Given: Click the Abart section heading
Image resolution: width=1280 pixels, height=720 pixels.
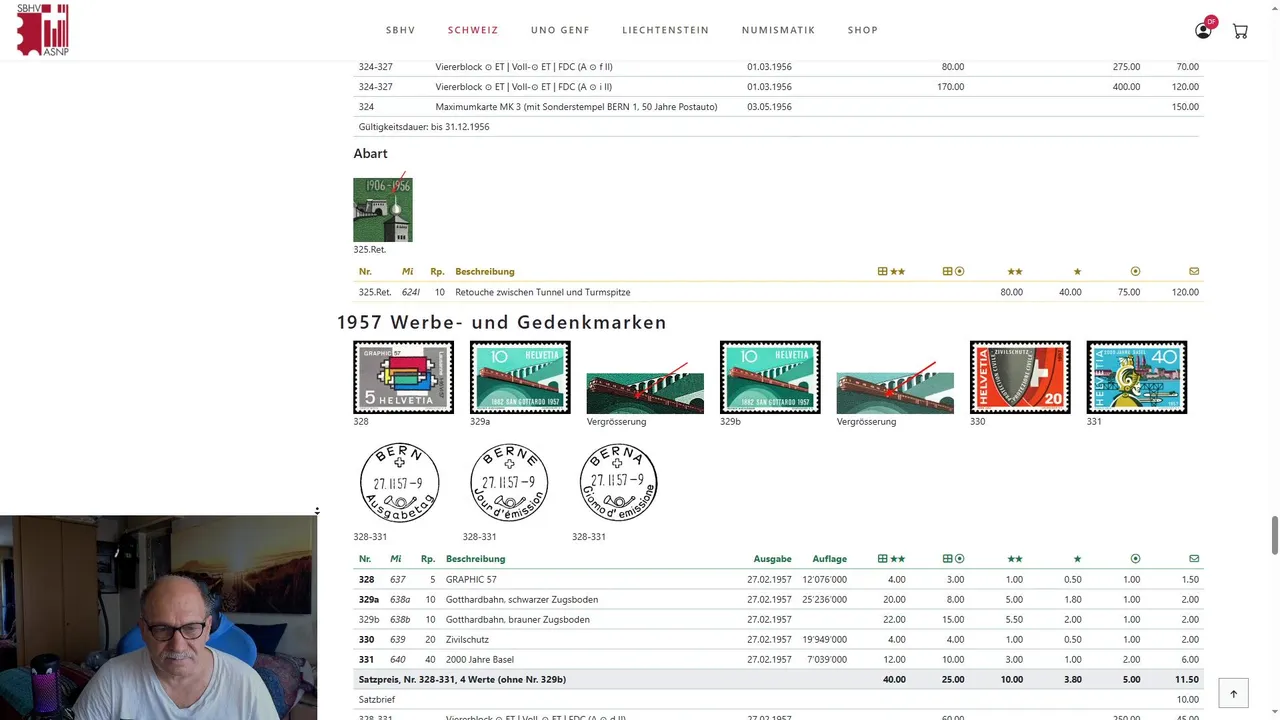Looking at the screenshot, I should tap(370, 153).
